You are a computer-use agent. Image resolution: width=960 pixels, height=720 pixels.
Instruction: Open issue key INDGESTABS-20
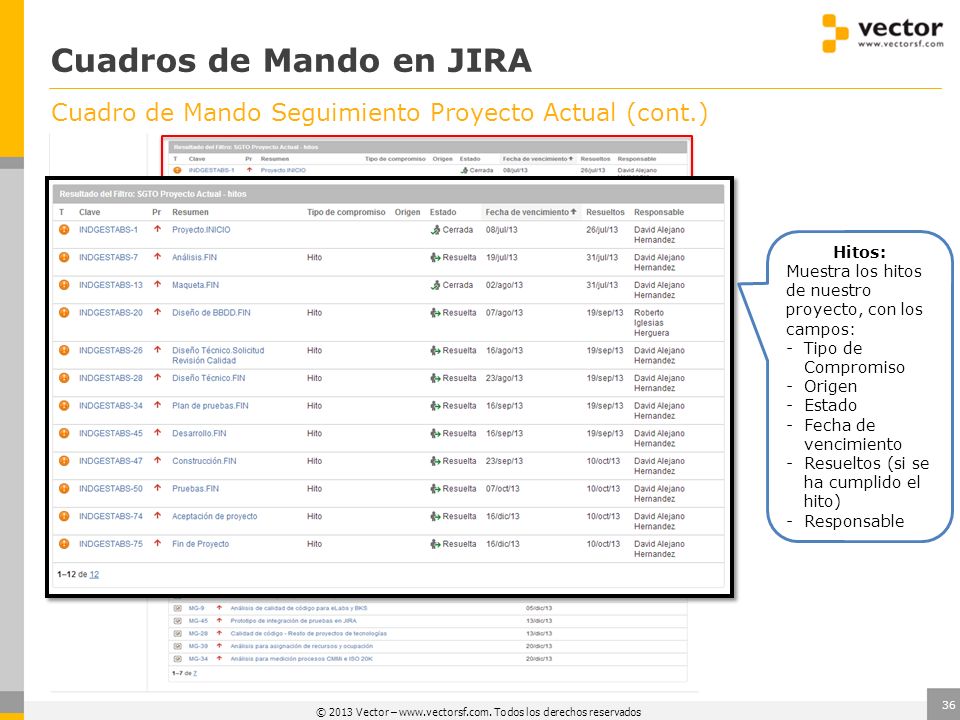click(111, 312)
